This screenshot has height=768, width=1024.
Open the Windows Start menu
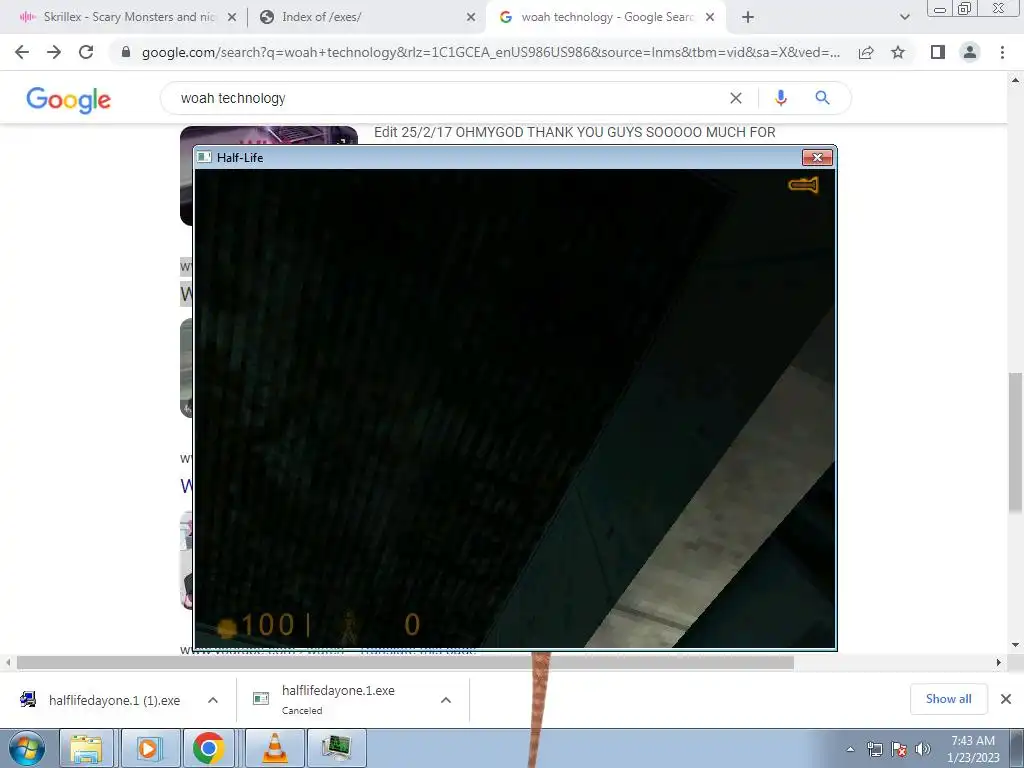coord(26,748)
